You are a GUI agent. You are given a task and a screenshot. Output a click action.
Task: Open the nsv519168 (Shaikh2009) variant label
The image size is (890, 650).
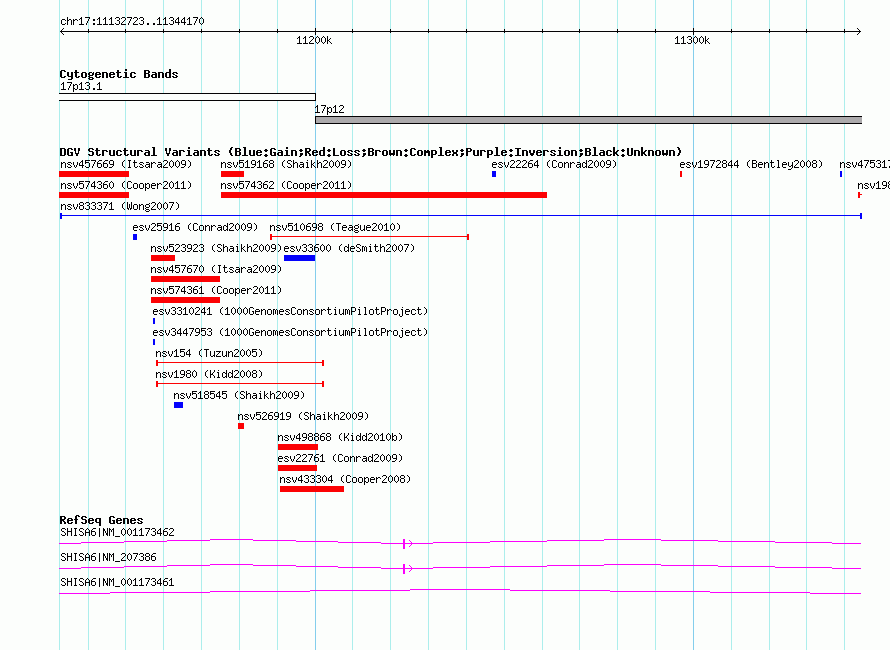tap(286, 164)
